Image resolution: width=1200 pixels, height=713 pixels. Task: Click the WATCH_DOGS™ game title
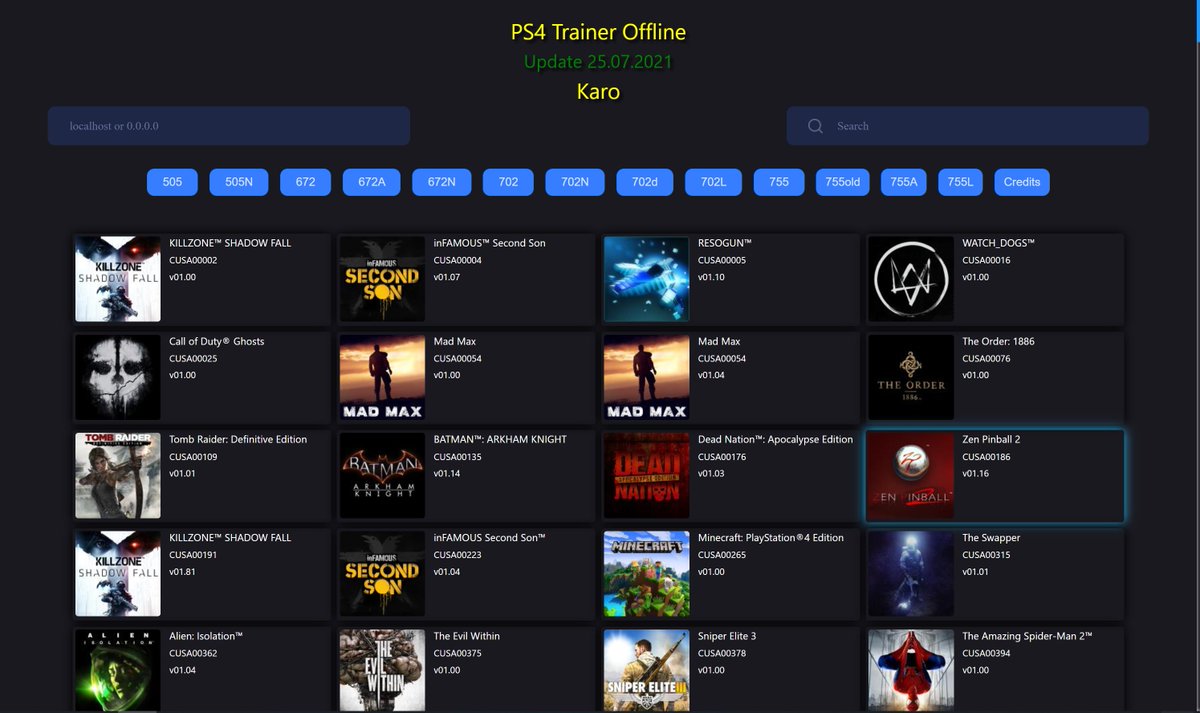[x=998, y=243]
